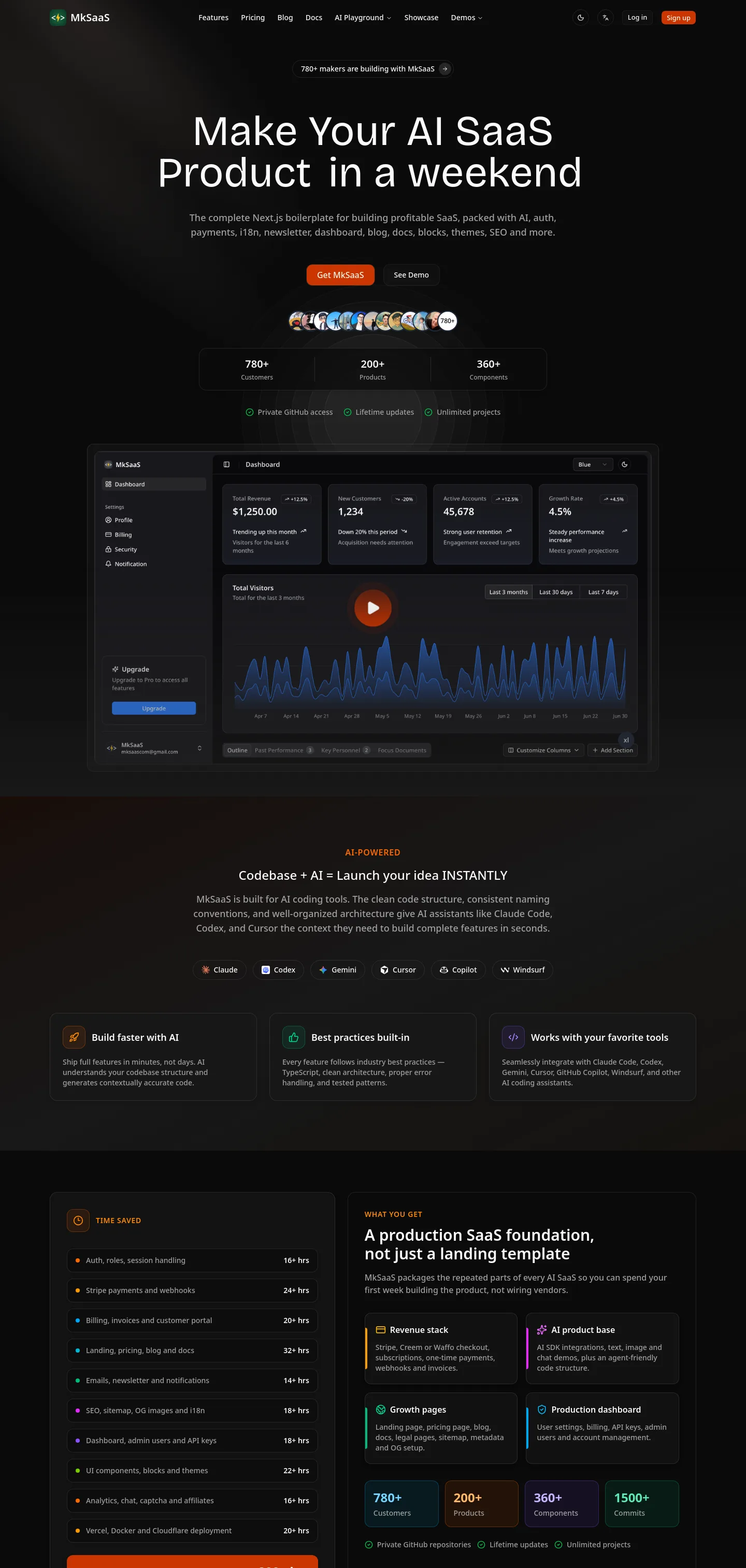Open the Blue theme color dropdown
The width and height of the screenshot is (746, 1568).
tap(593, 464)
